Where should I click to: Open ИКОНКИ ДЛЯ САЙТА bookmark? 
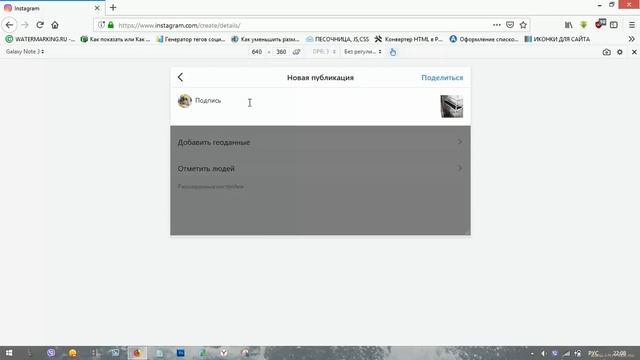(557, 39)
